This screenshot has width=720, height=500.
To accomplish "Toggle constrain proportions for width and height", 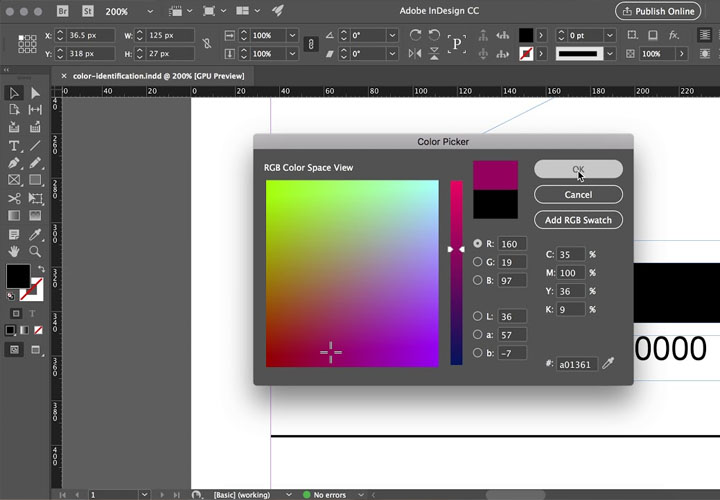I will (x=207, y=44).
